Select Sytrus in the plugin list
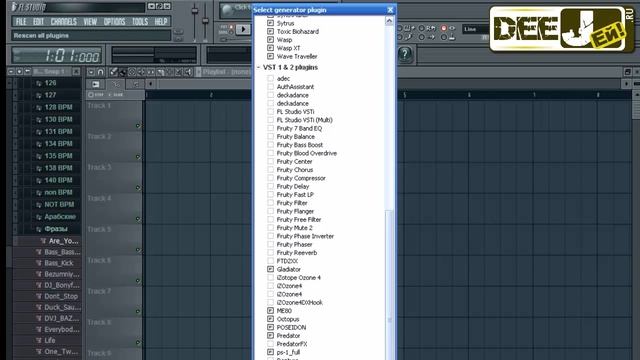This screenshot has width=640, height=360. pos(285,23)
